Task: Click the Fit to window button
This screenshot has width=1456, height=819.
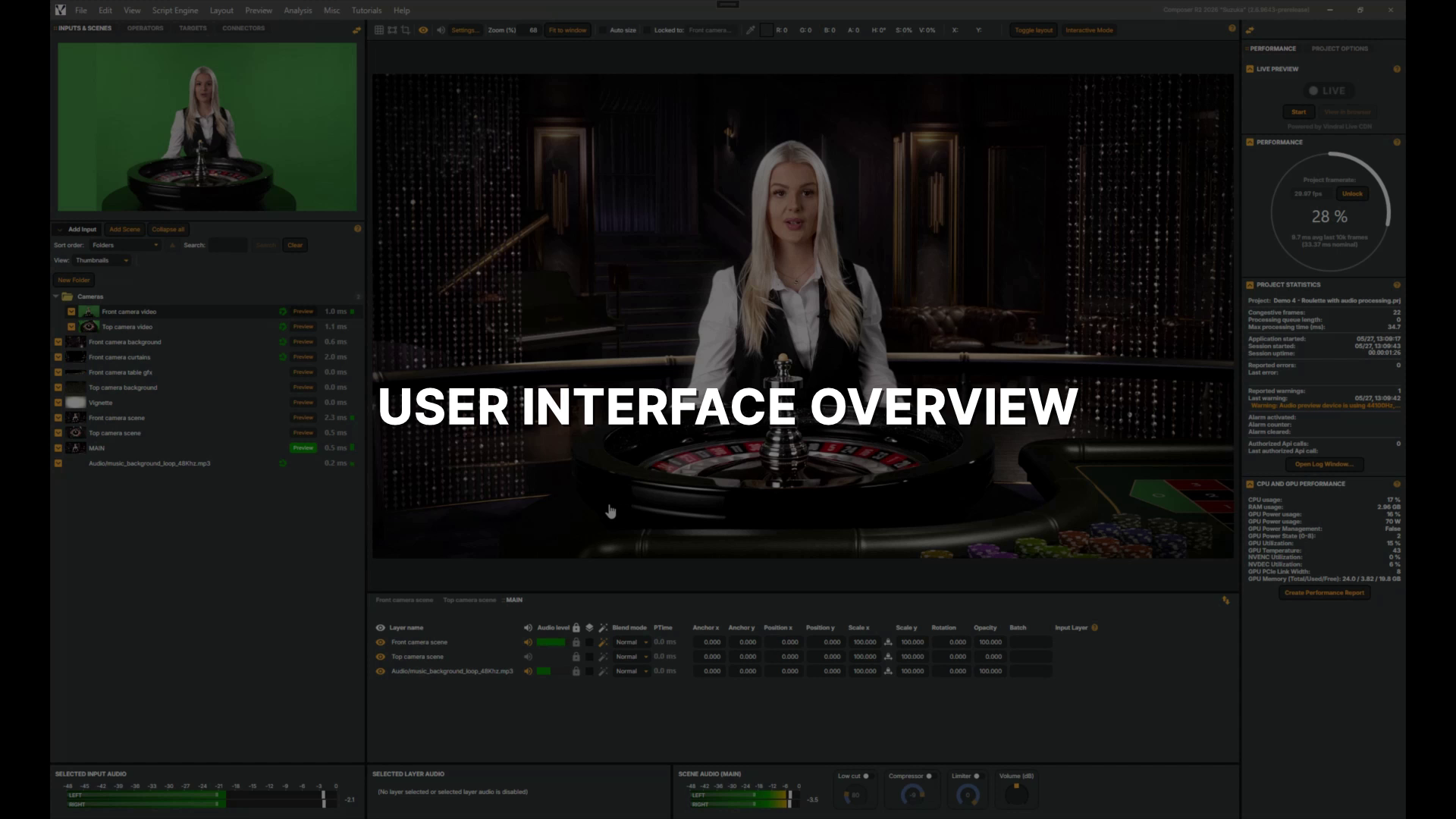Action: point(568,30)
